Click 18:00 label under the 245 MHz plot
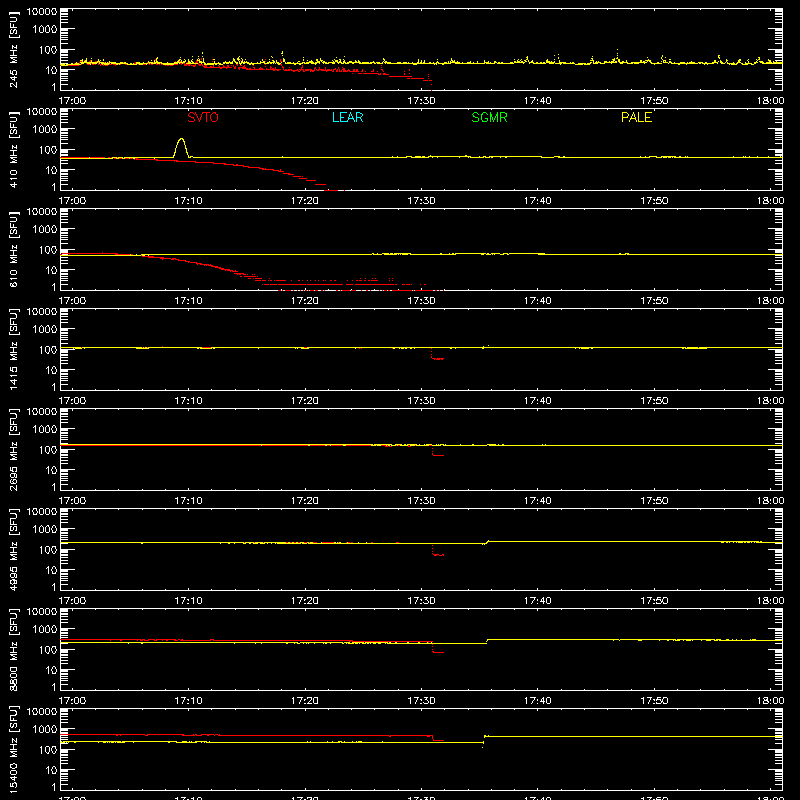The image size is (800, 800). [x=770, y=101]
